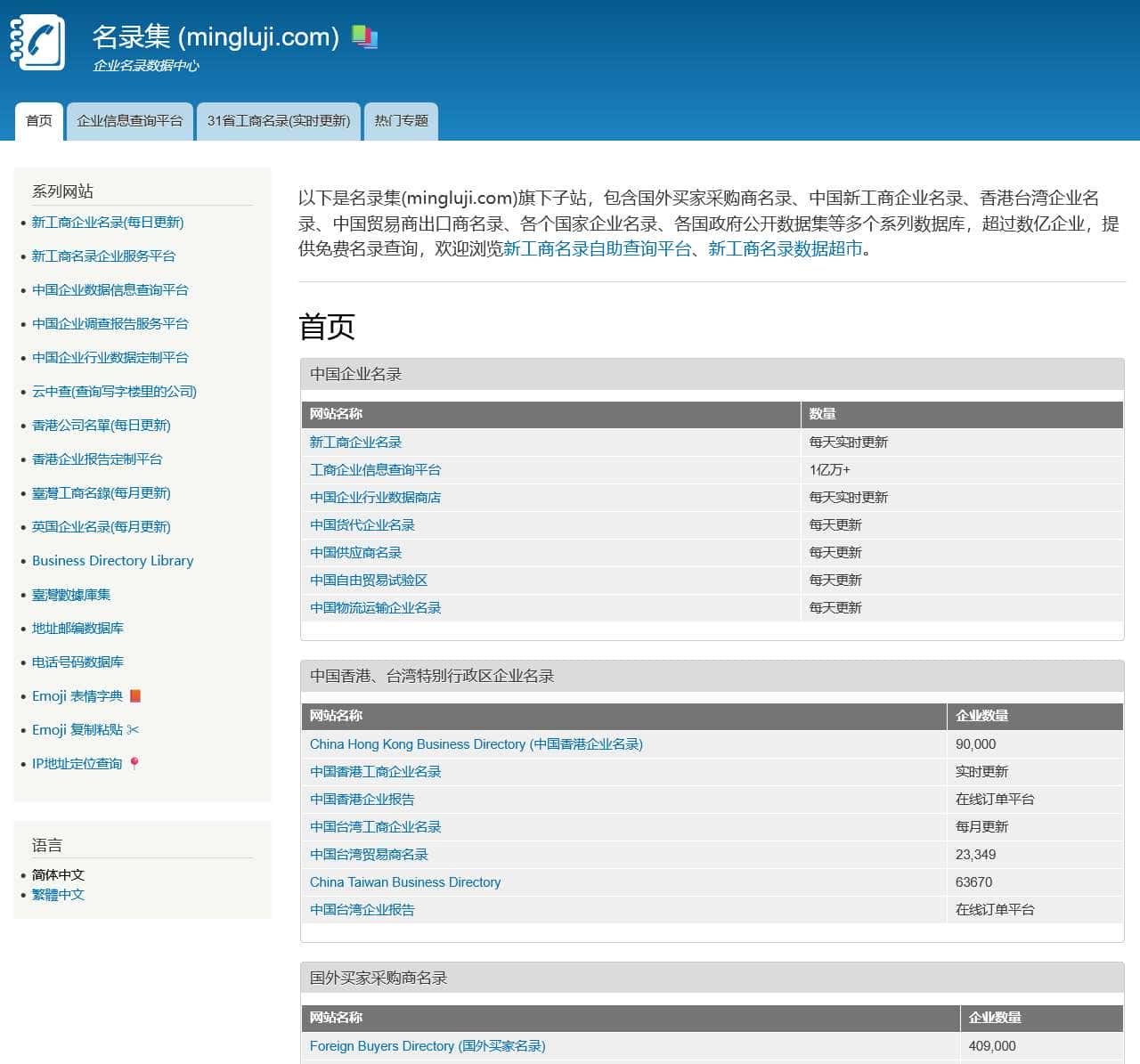Open the 31省工商名录(实时更新) tab
This screenshot has width=1140, height=1064.
point(279,121)
